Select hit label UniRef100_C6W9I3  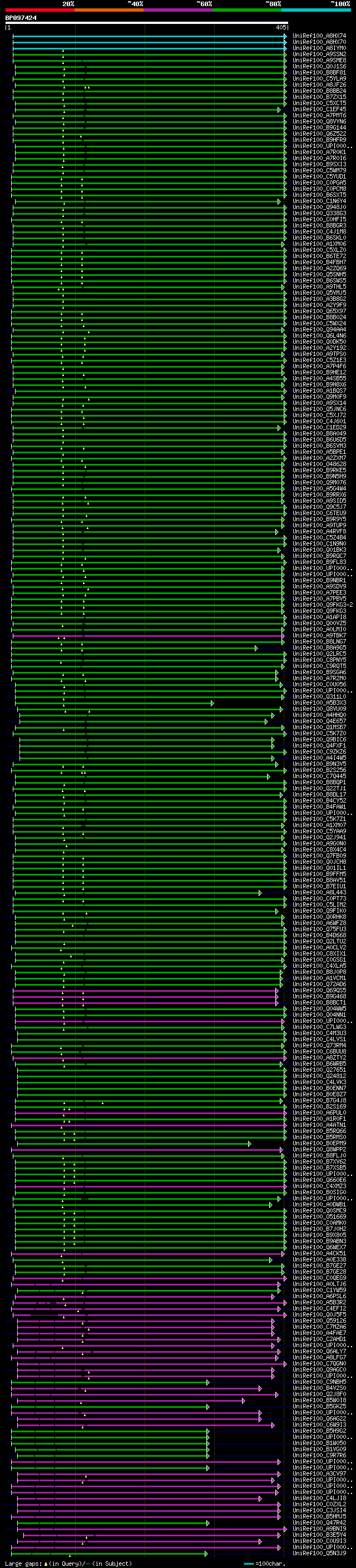[319, 1424]
